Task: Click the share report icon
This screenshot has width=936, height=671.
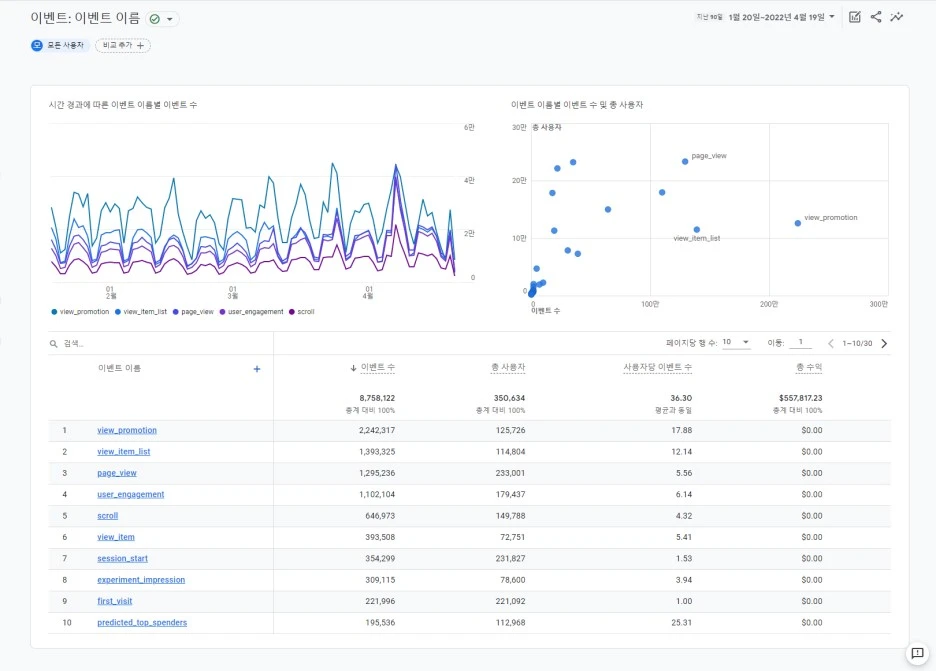Action: pyautogui.click(x=876, y=17)
